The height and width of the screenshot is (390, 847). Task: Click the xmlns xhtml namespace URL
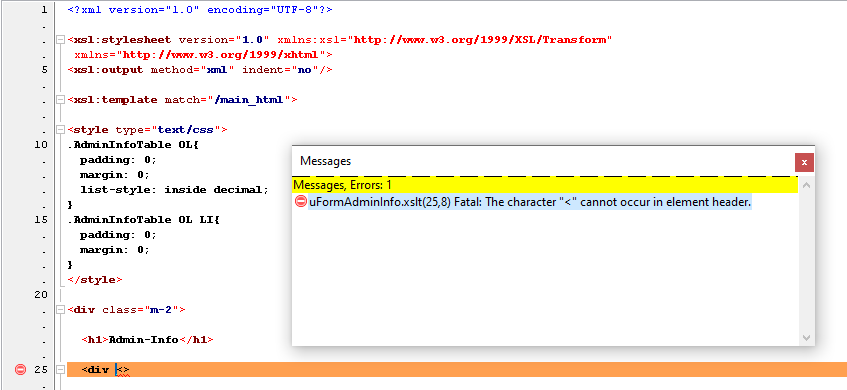click(x=221, y=55)
